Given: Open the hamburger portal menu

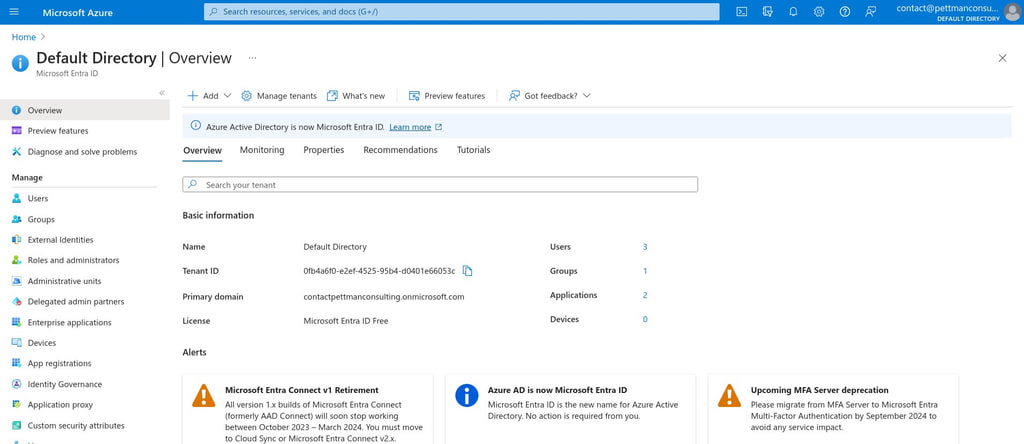Looking at the screenshot, I should pyautogui.click(x=14, y=12).
